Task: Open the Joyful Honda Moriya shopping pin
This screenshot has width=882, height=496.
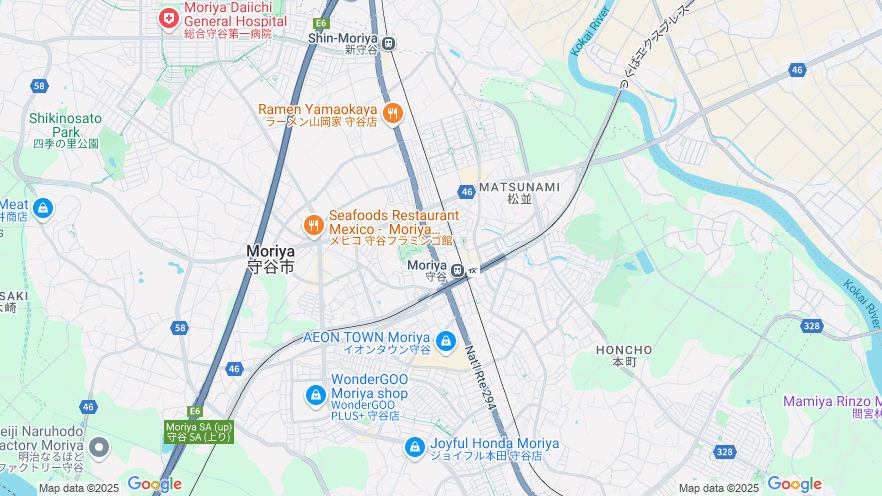Action: click(x=415, y=448)
